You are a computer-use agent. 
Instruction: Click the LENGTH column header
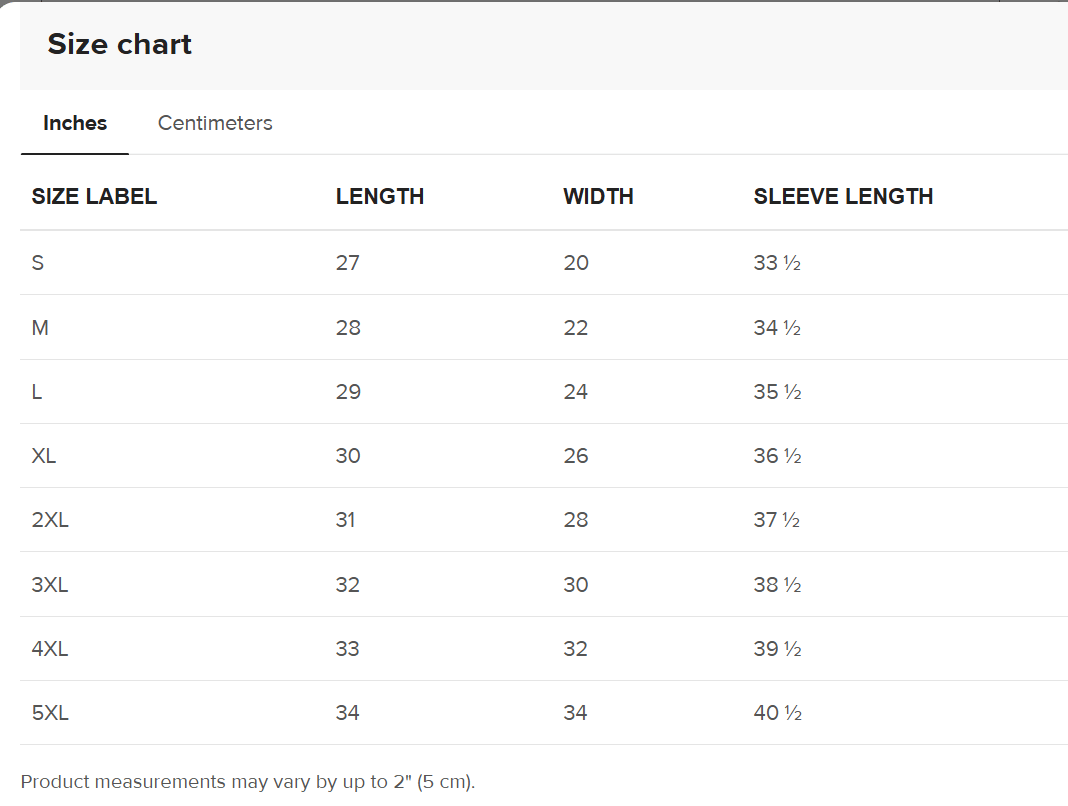point(380,197)
